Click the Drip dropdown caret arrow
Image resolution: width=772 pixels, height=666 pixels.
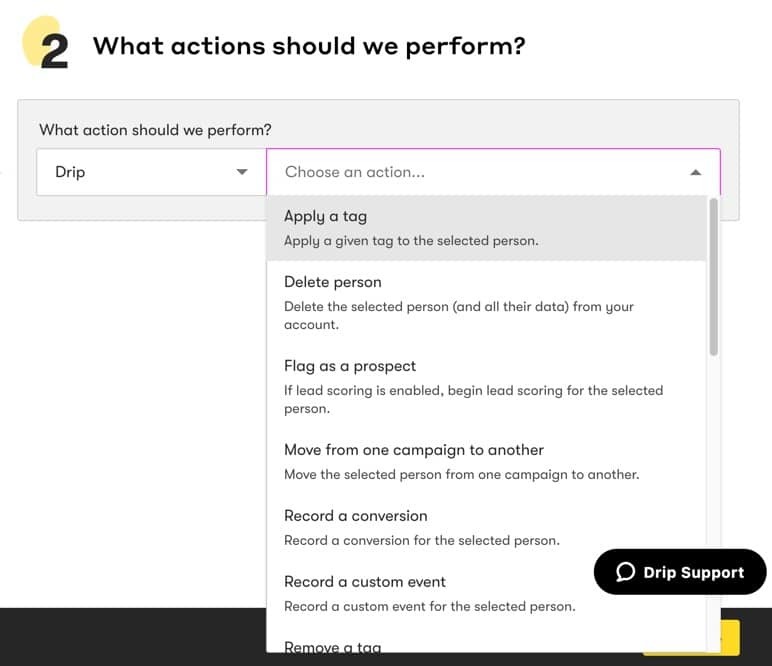[242, 172]
